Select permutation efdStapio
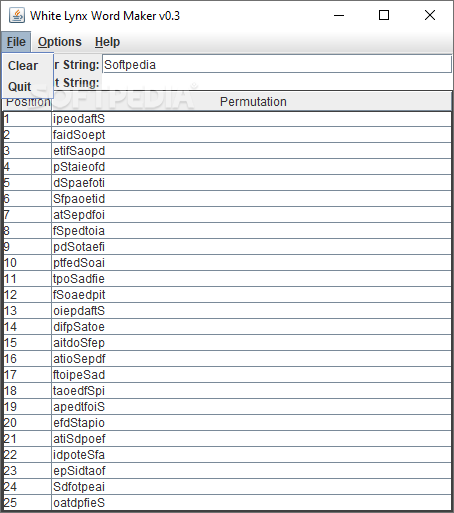Screen dimensions: 454x513 (x=251, y=423)
